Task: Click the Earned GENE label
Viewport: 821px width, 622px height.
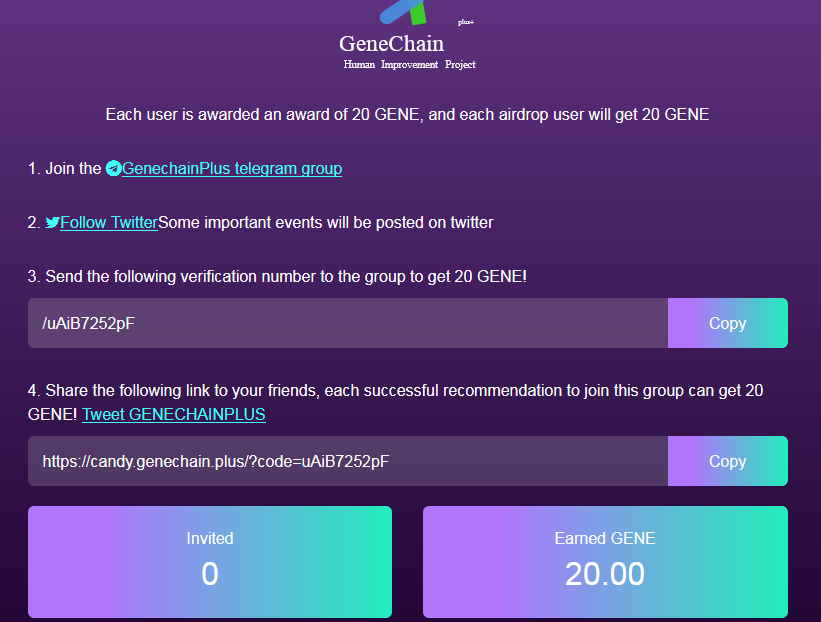Action: click(x=605, y=539)
